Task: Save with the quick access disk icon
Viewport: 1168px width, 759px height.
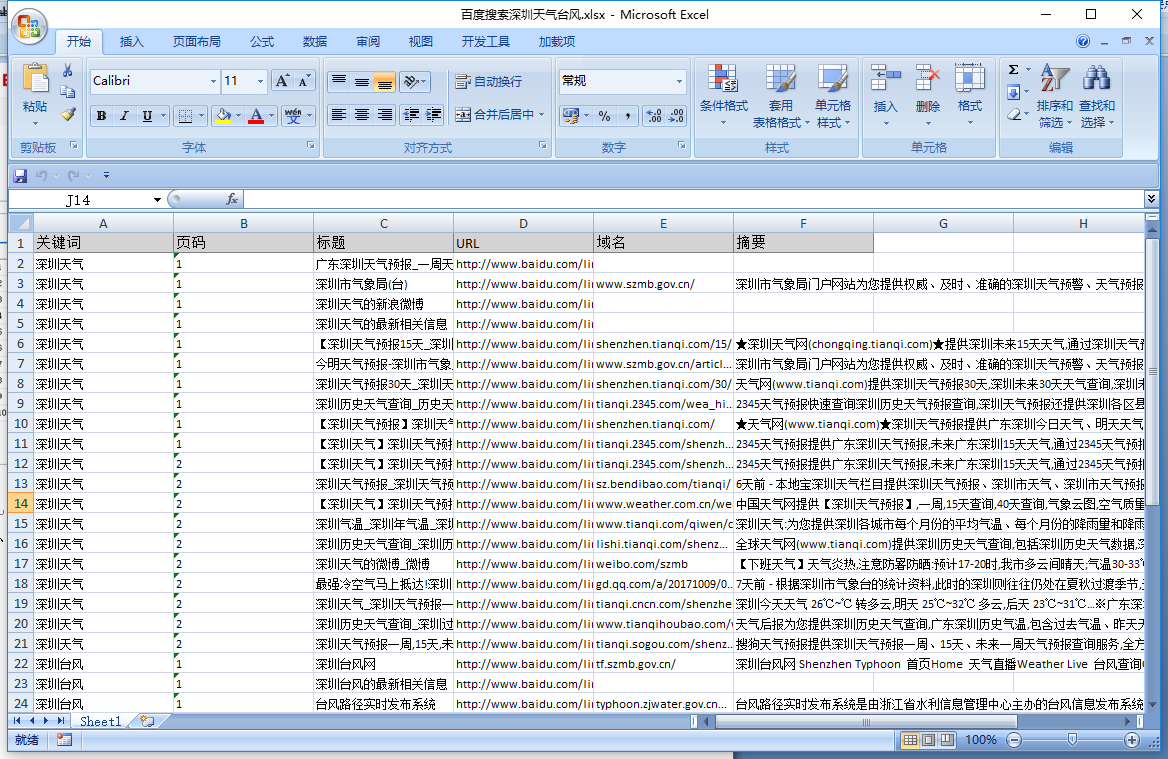Action: click(x=20, y=176)
